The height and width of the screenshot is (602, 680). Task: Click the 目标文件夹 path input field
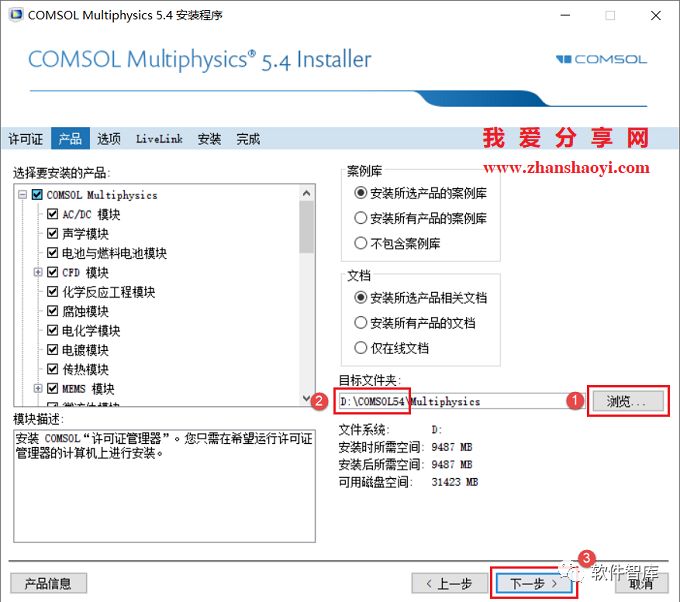pos(460,401)
